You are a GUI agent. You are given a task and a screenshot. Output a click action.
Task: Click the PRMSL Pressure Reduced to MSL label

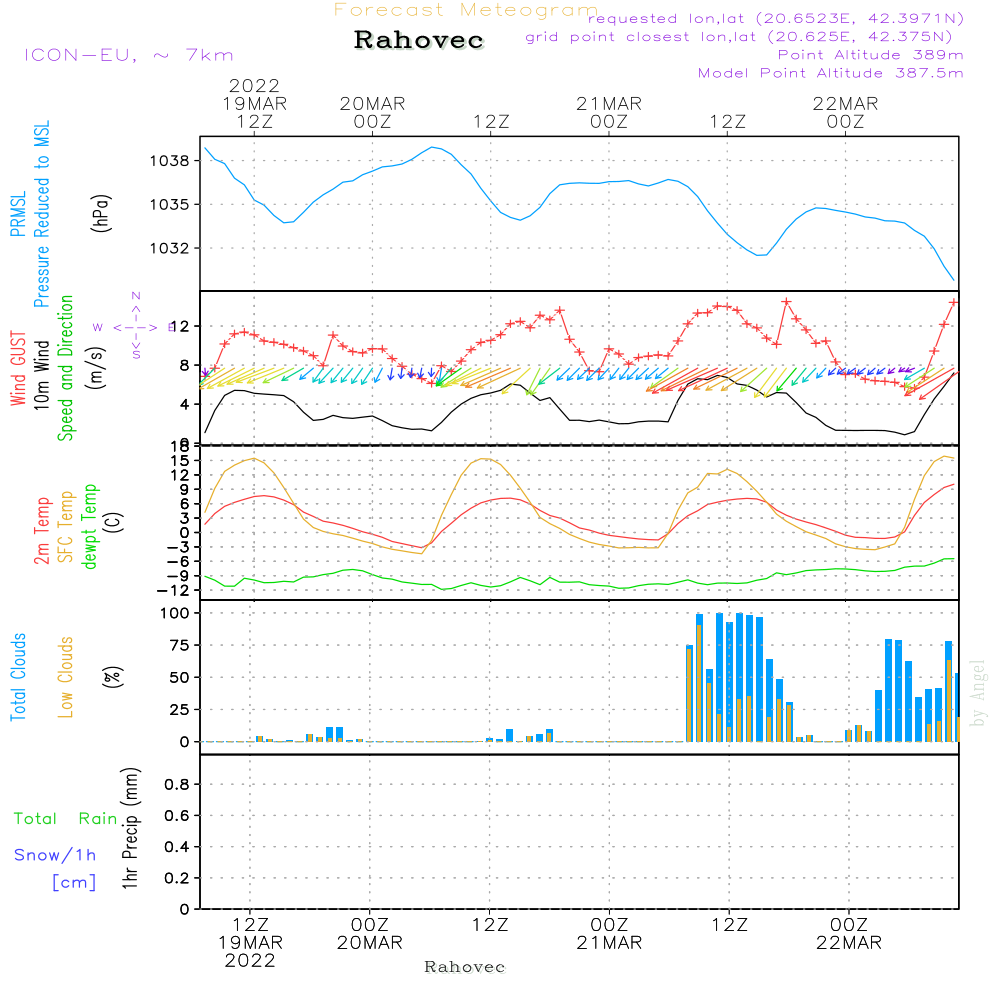click(x=30, y=214)
